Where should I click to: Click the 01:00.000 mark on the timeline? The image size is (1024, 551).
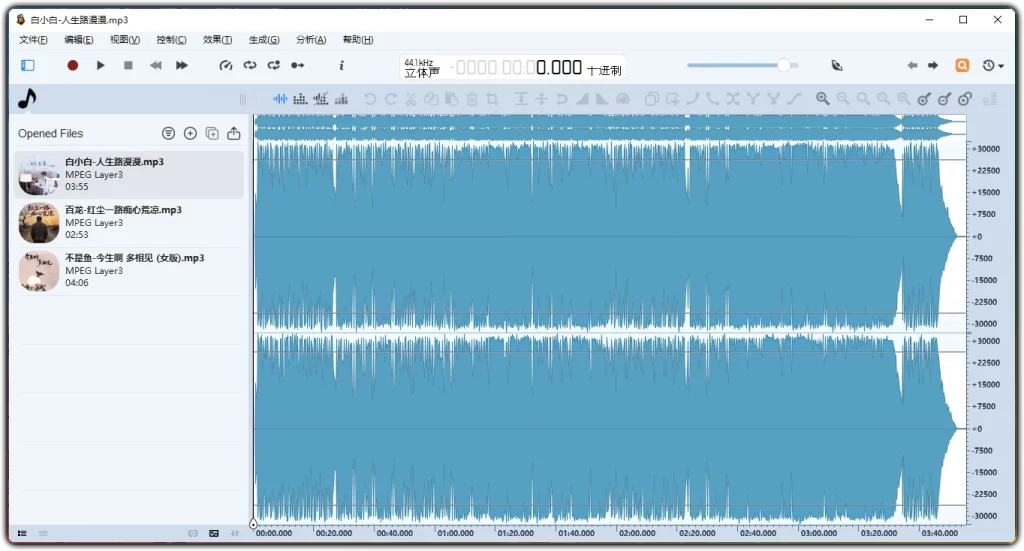pos(455,533)
